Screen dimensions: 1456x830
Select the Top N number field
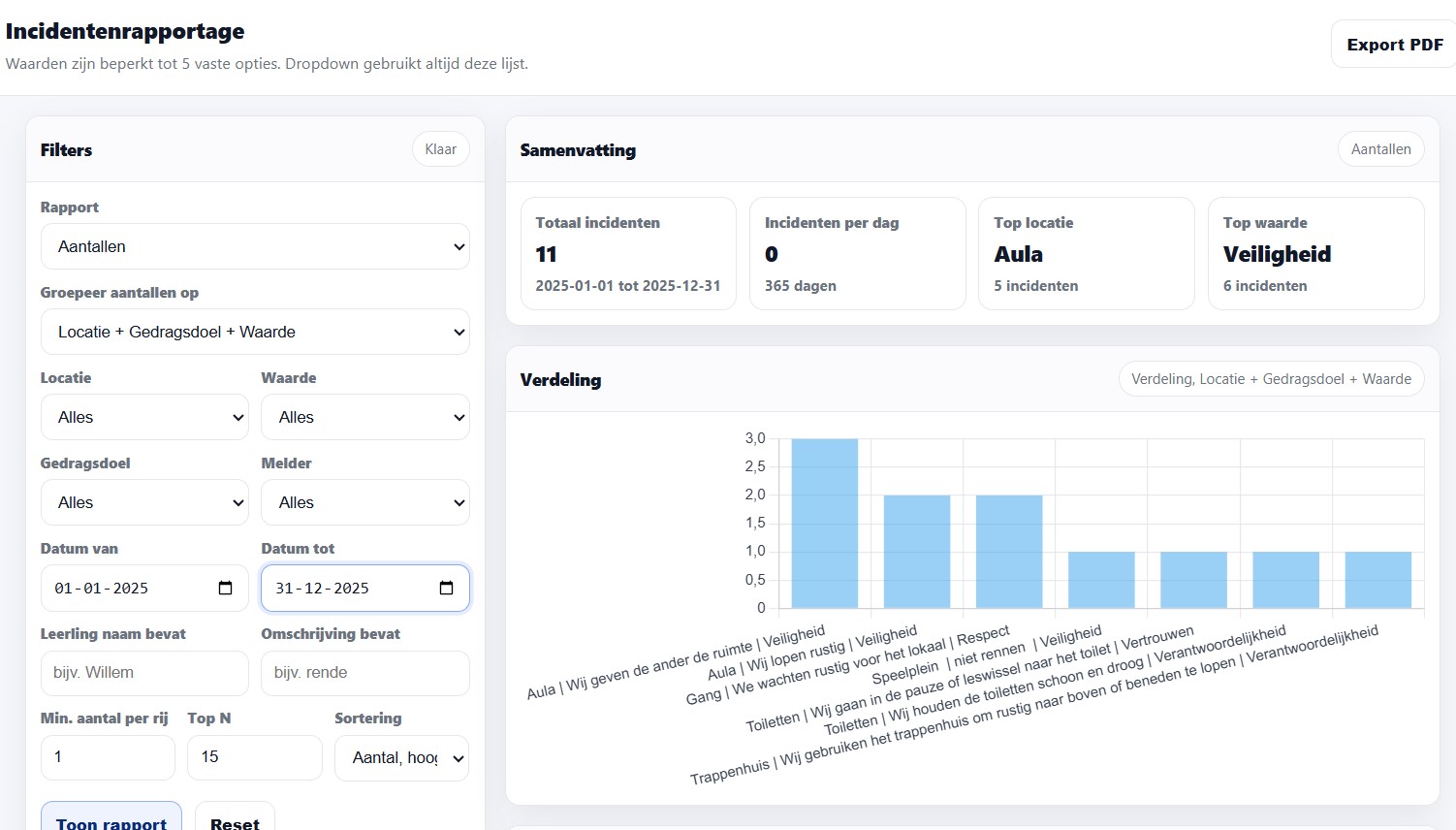click(254, 757)
